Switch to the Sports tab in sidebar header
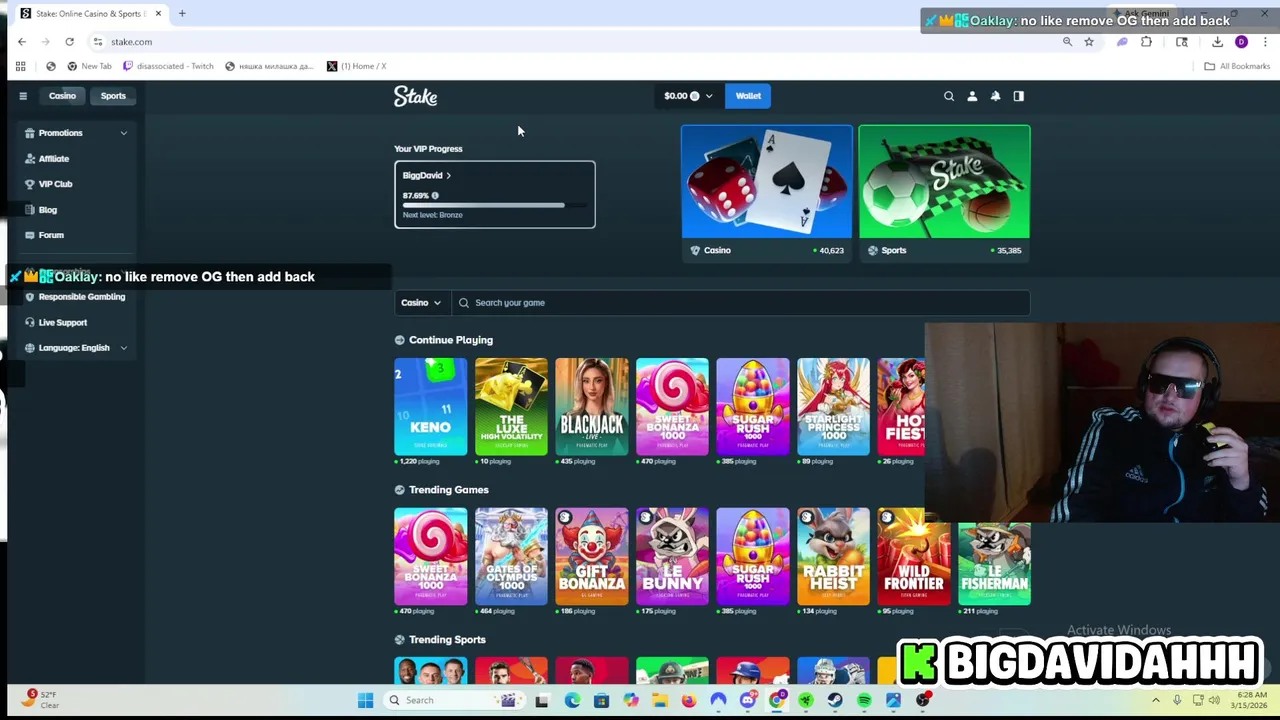 click(x=113, y=96)
